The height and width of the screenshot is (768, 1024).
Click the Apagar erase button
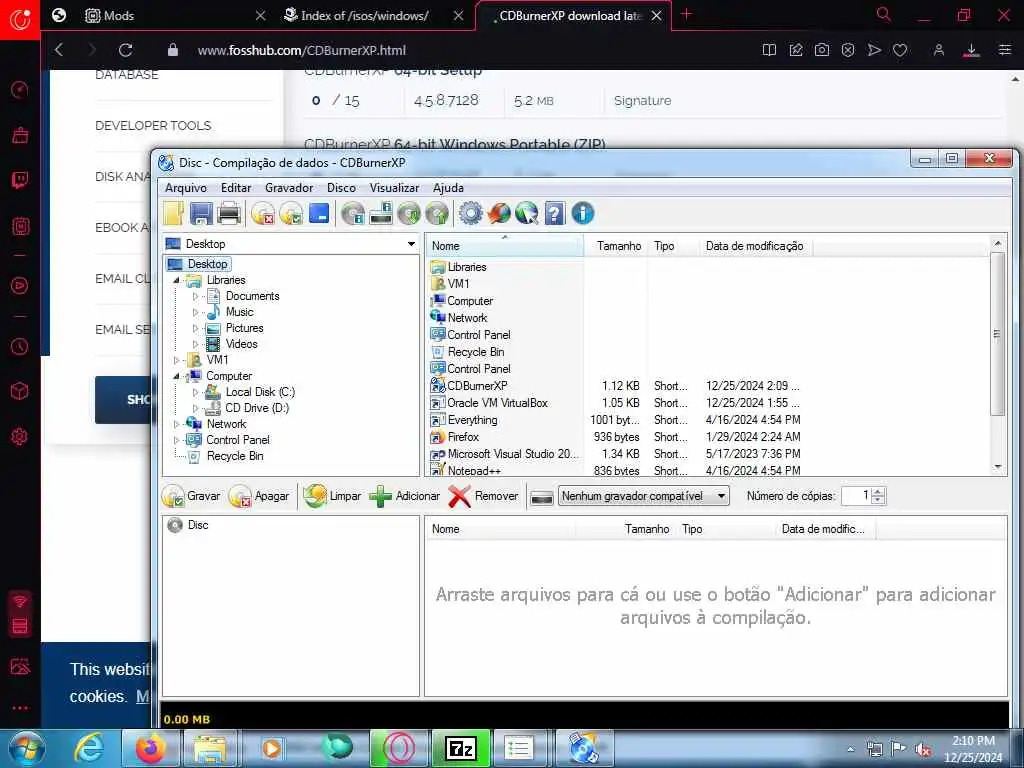coord(259,496)
